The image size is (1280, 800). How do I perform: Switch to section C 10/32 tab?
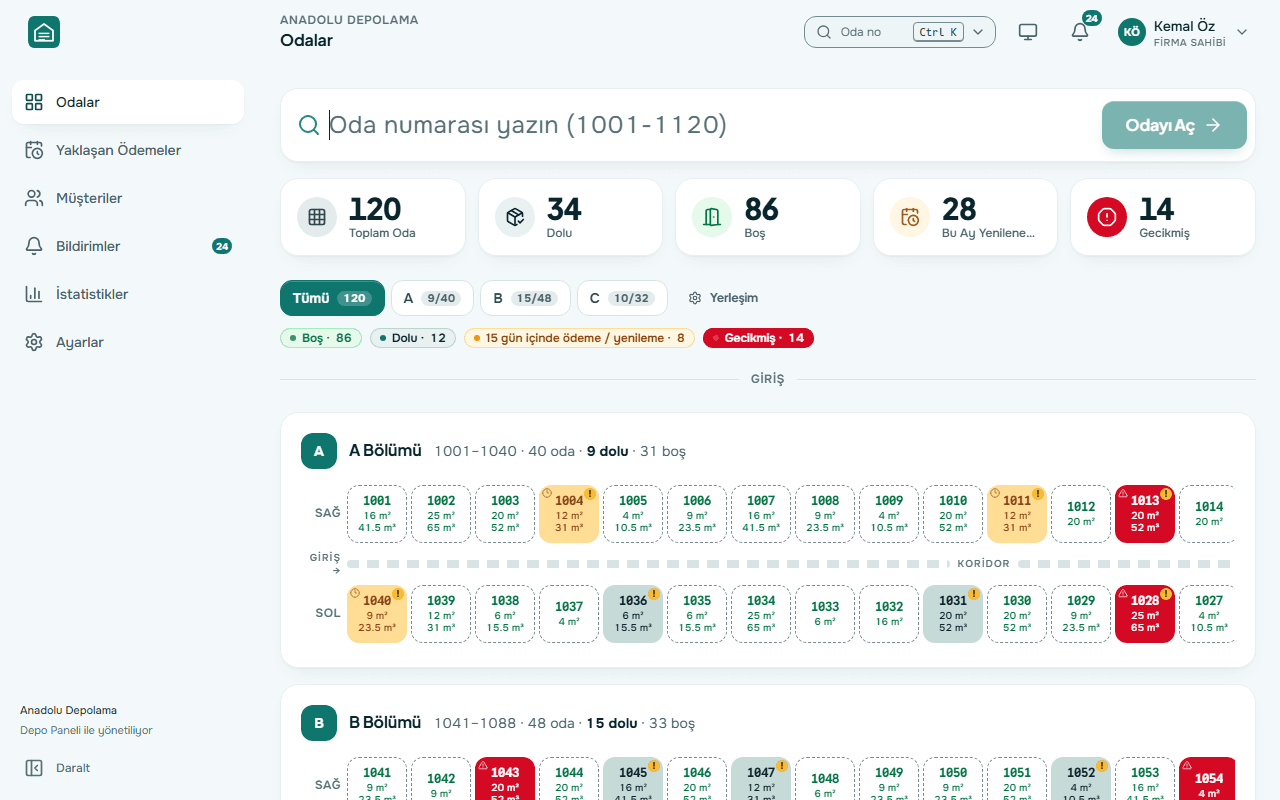(x=622, y=298)
